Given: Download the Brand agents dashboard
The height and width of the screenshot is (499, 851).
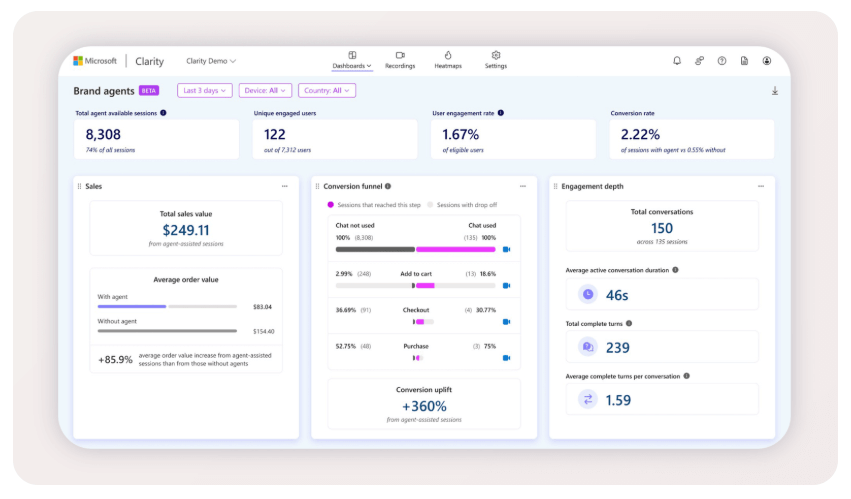Looking at the screenshot, I should click(x=775, y=91).
